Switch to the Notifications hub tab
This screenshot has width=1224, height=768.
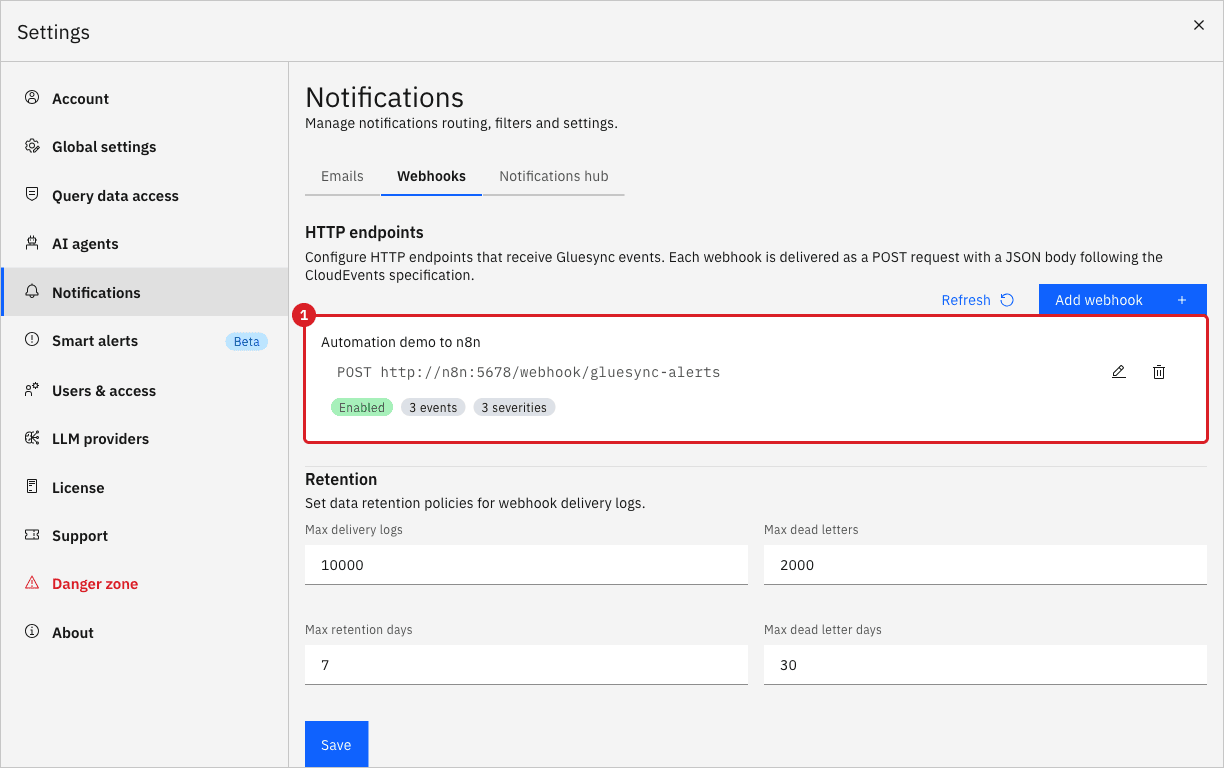554,176
